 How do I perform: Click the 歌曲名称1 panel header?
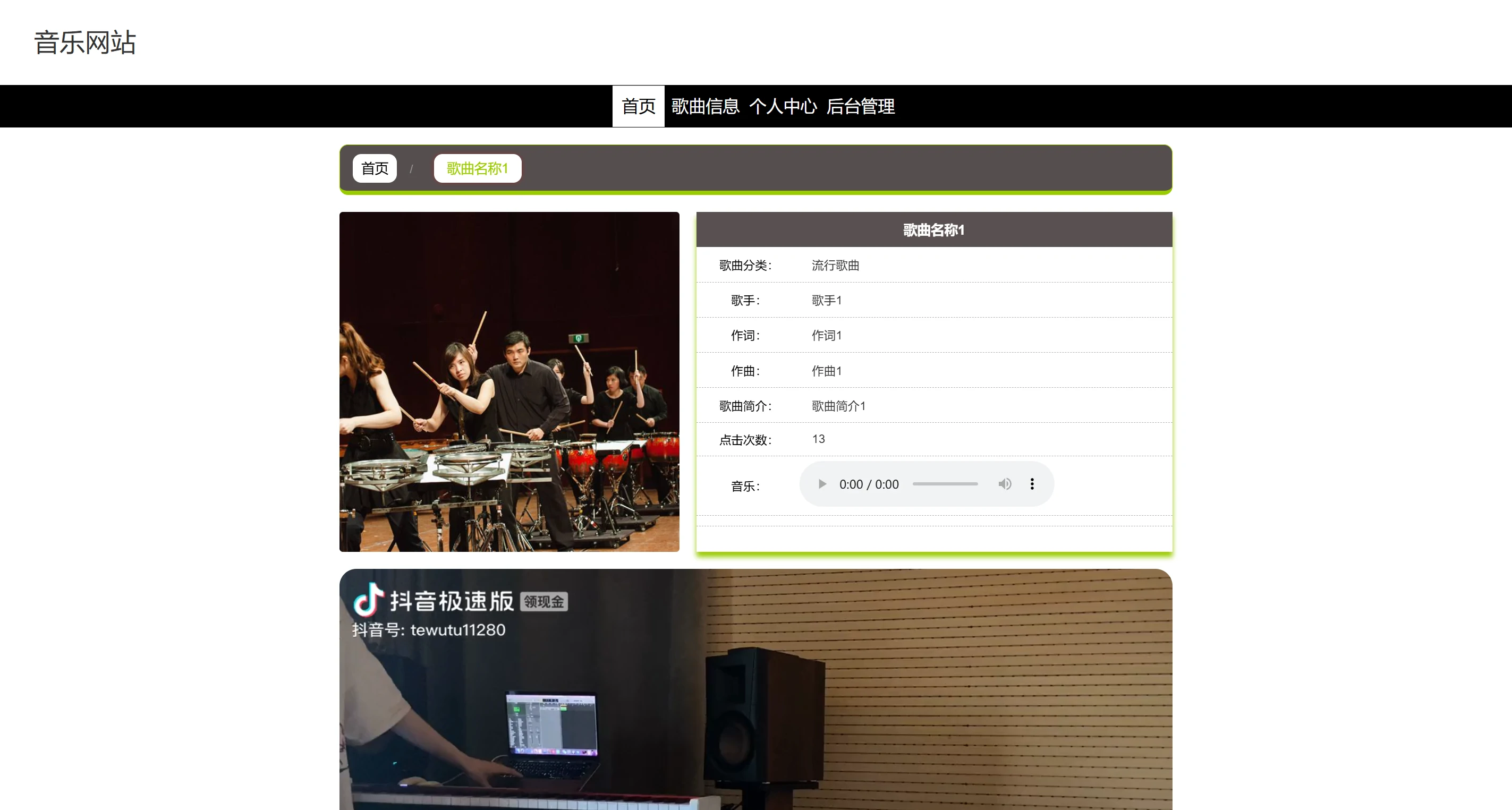pyautogui.click(x=933, y=230)
